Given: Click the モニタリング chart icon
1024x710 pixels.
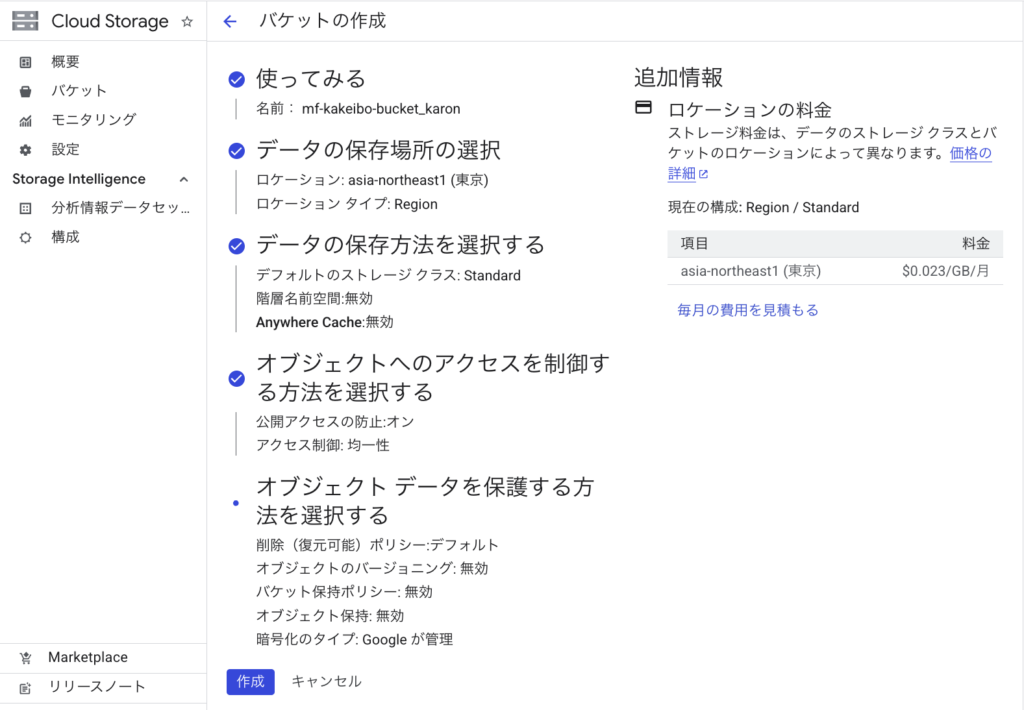Looking at the screenshot, I should 26,120.
